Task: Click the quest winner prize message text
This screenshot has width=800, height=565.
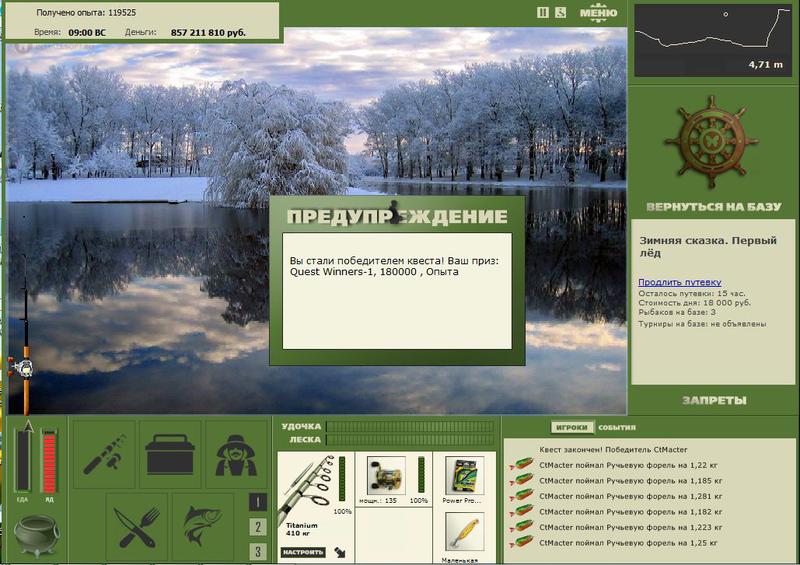Action: coord(394,266)
